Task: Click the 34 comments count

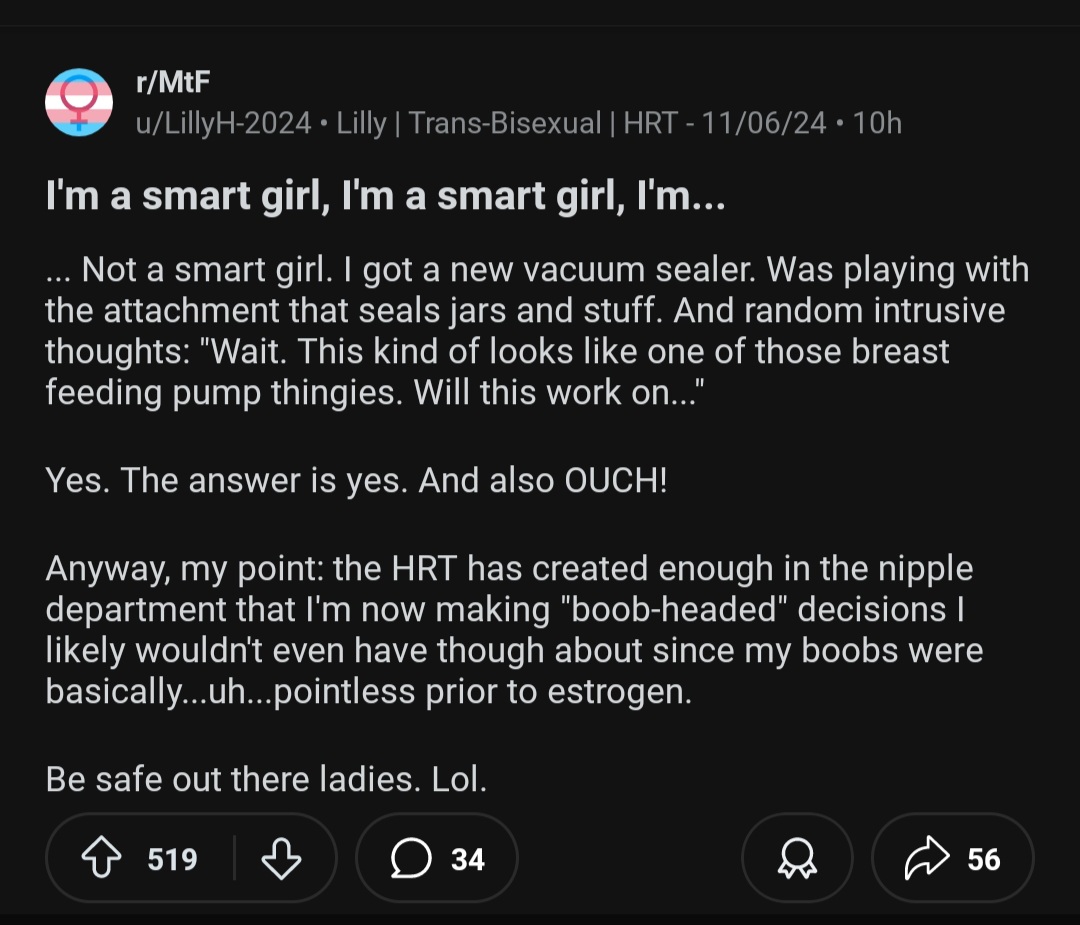Action: coord(467,859)
